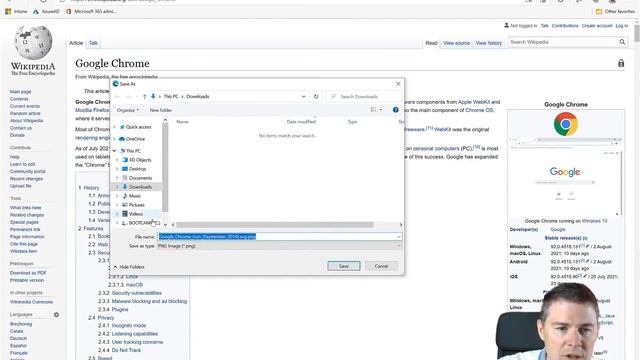Open Intune favorite in bookmarks bar

(16, 11)
